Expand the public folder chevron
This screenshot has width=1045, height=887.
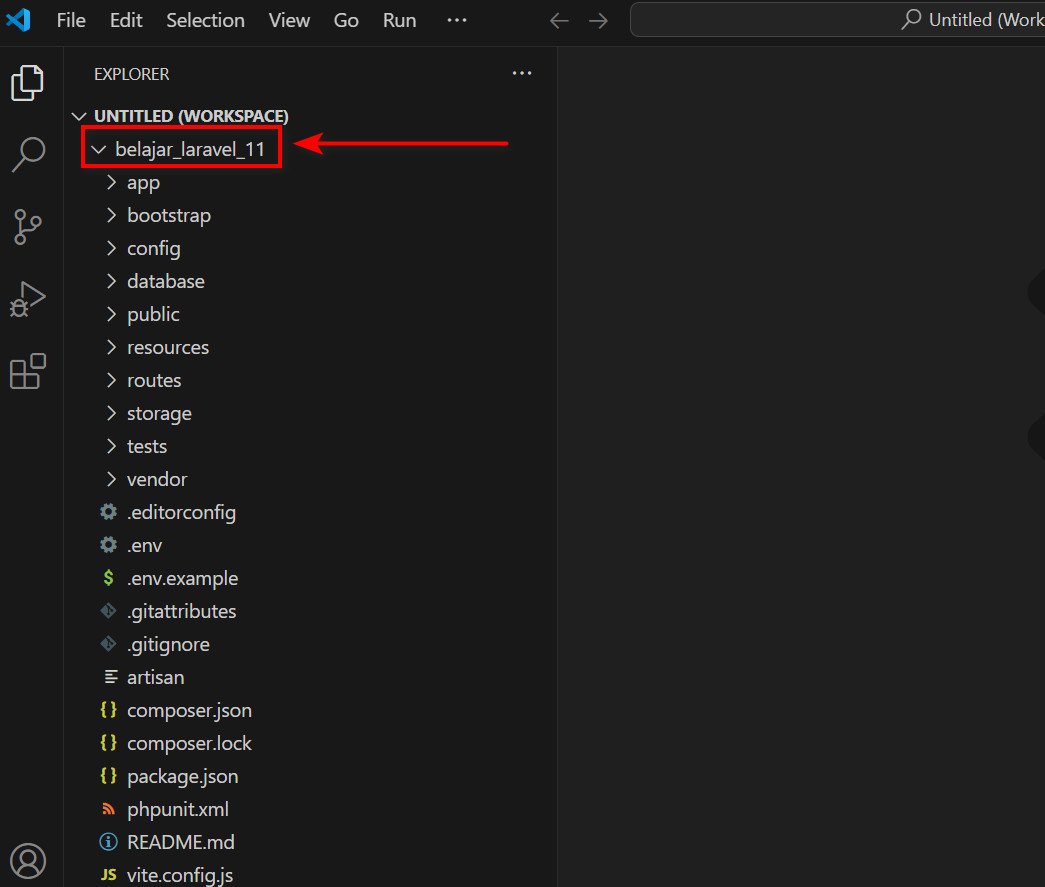[111, 314]
